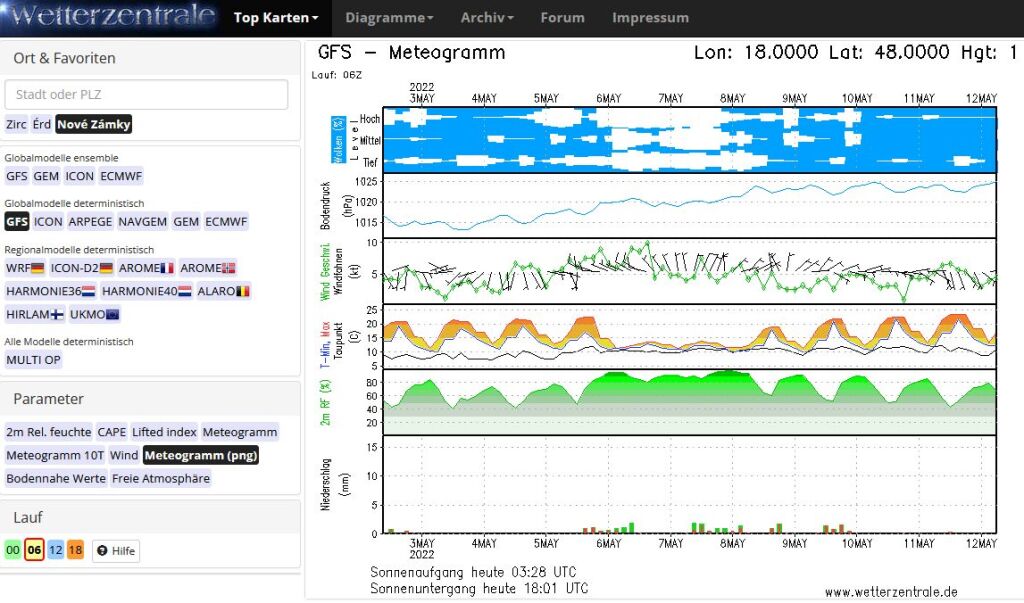This screenshot has width=1024, height=603.
Task: Select WRF model with German flag
Action: (25, 268)
